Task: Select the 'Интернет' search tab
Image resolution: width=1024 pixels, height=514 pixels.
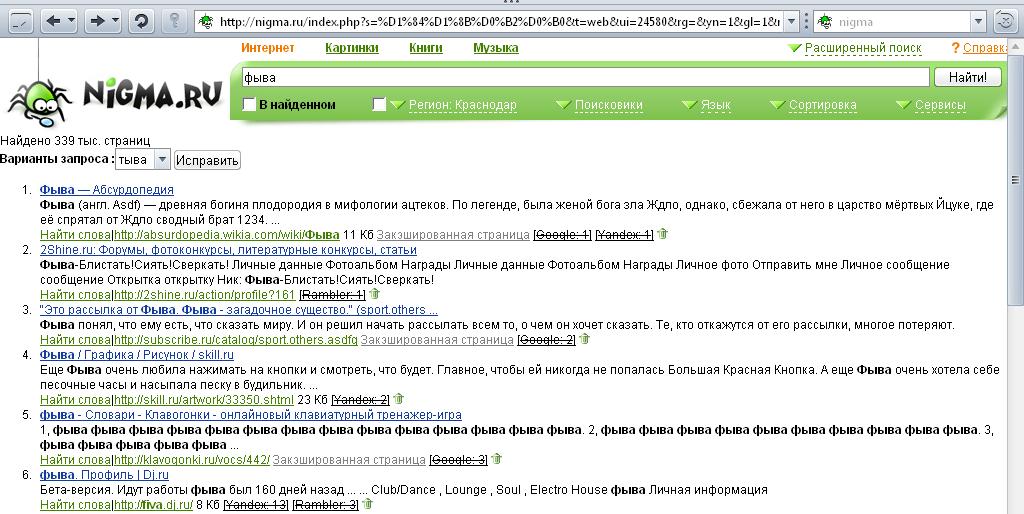Action: 268,48
